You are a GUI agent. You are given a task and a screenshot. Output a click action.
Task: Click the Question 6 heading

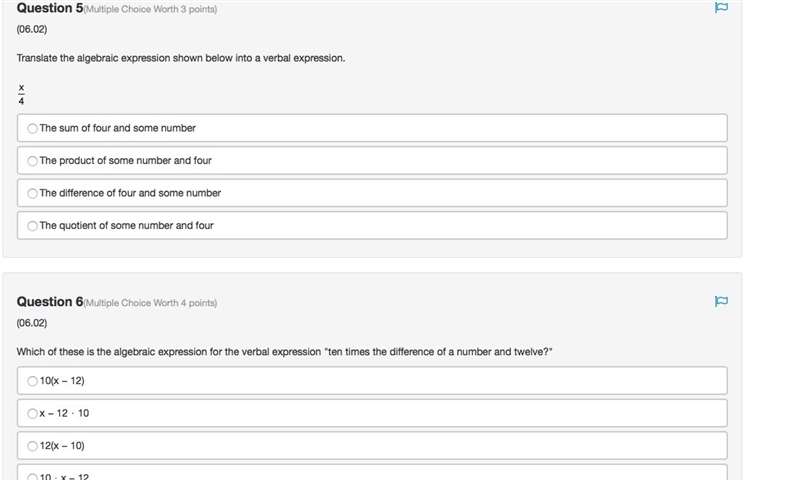coord(49,301)
